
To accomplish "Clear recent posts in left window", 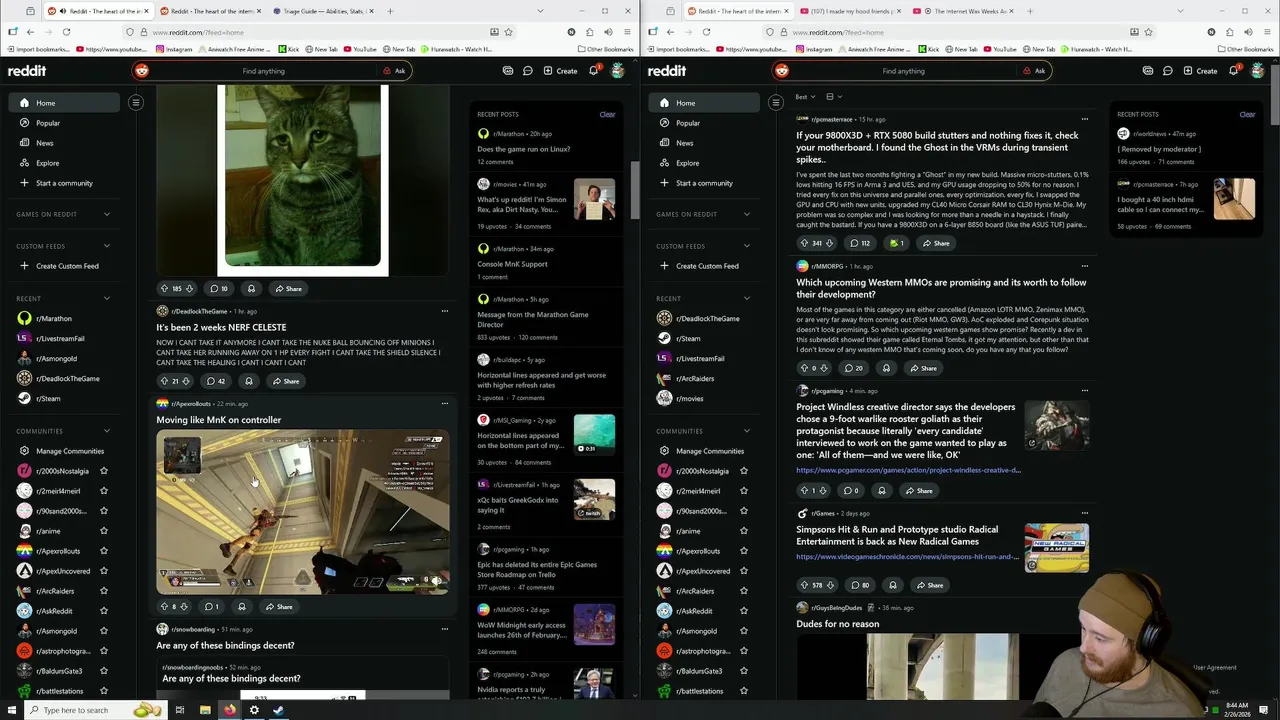I will pos(607,114).
